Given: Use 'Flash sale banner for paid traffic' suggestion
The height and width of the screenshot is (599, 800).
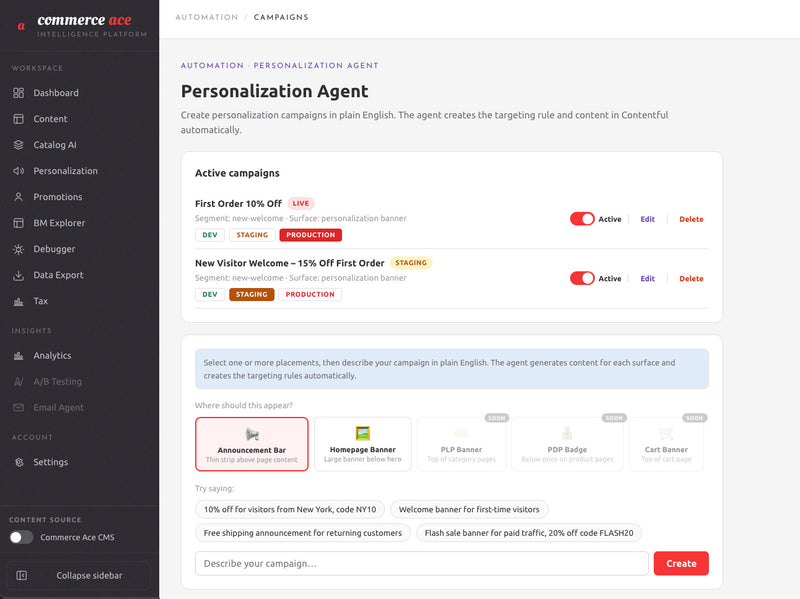Looking at the screenshot, I should (529, 533).
